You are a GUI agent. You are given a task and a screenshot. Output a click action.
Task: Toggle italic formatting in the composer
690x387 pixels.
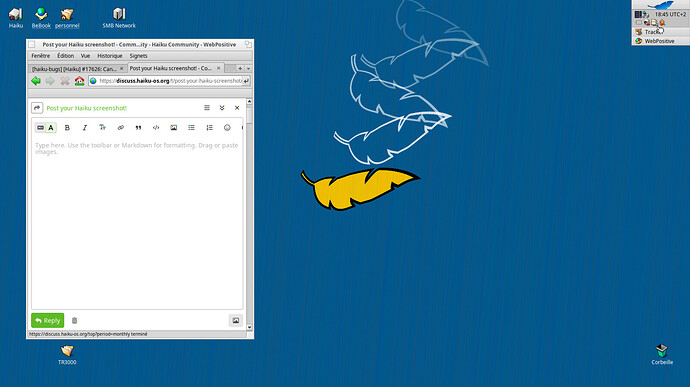click(84, 128)
